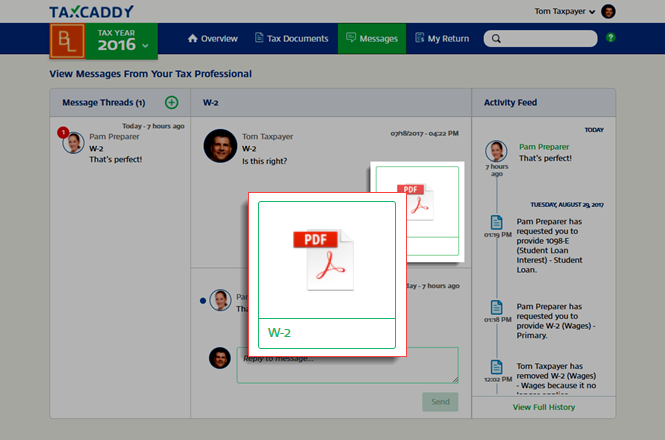Click 'That's perfect!' in the Activity Feed
665x440 pixels.
click(545, 158)
